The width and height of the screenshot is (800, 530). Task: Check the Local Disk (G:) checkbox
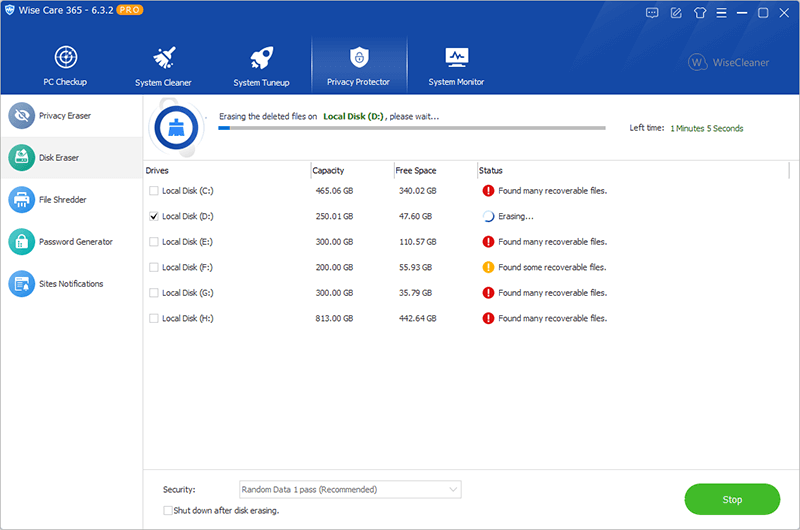[154, 293]
